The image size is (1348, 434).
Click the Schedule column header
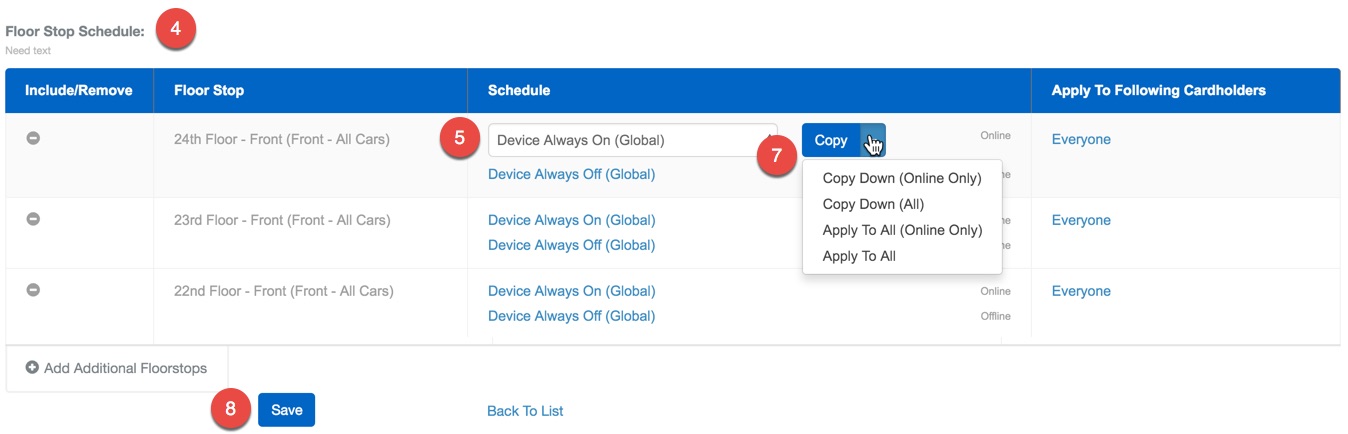[518, 90]
